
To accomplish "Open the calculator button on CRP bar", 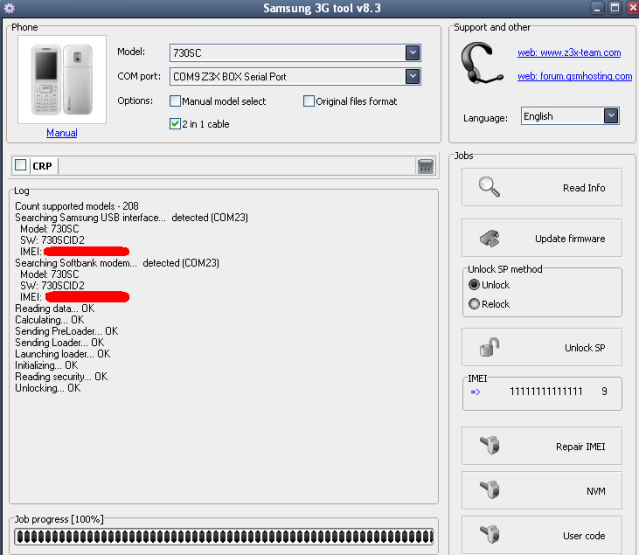I will [x=425, y=166].
